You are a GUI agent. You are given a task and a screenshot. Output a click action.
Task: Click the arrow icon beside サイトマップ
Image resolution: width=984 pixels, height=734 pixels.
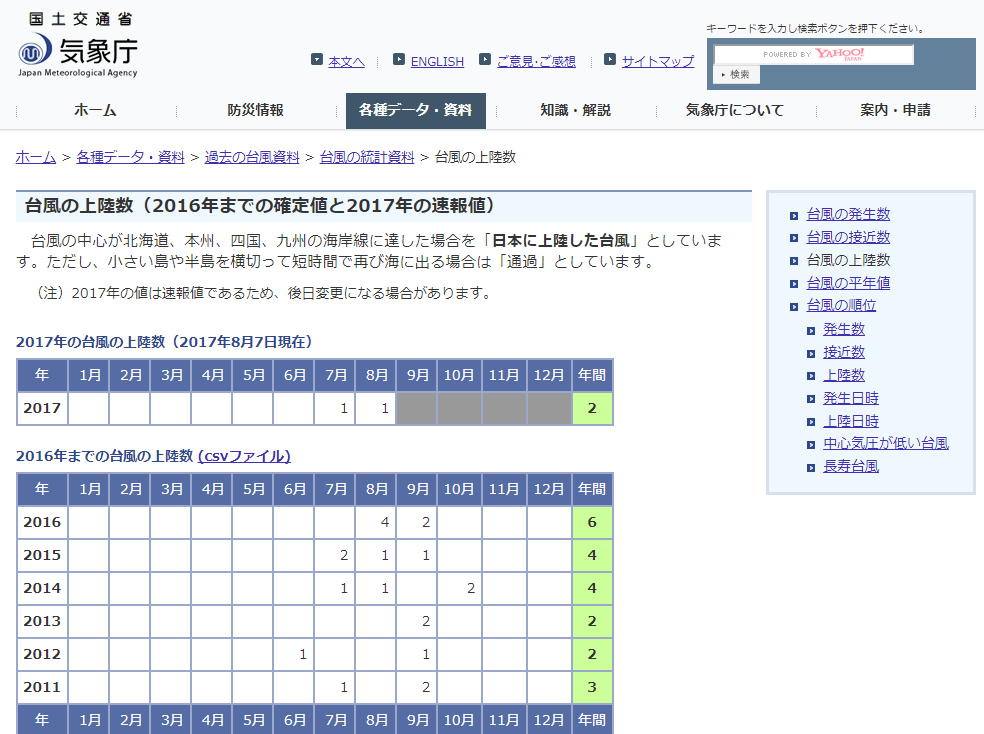[610, 60]
